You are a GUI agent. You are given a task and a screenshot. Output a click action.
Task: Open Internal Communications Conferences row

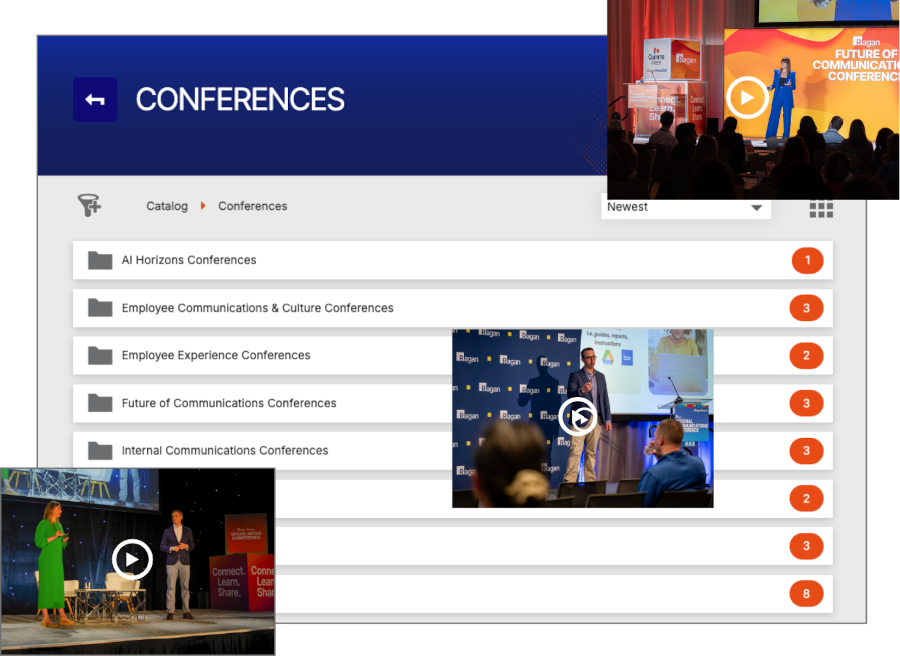tap(225, 451)
